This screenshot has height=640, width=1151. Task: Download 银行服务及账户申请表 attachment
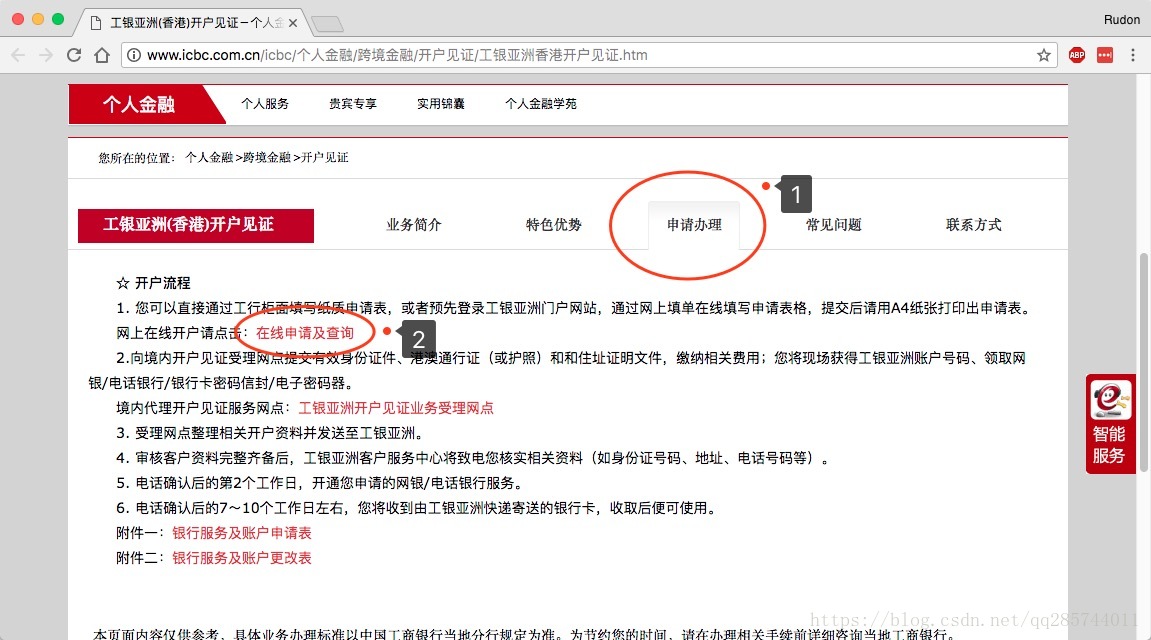coord(242,533)
